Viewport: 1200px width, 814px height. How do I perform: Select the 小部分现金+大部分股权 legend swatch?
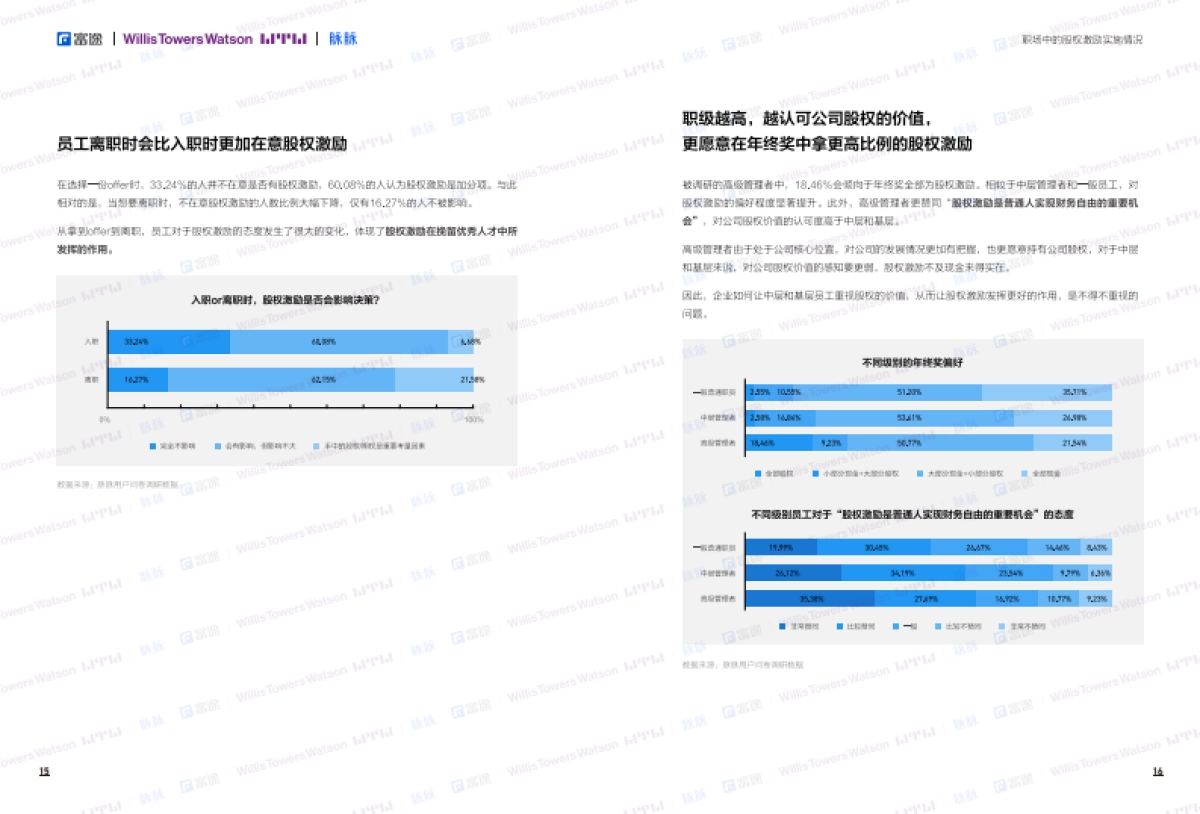pos(814,472)
